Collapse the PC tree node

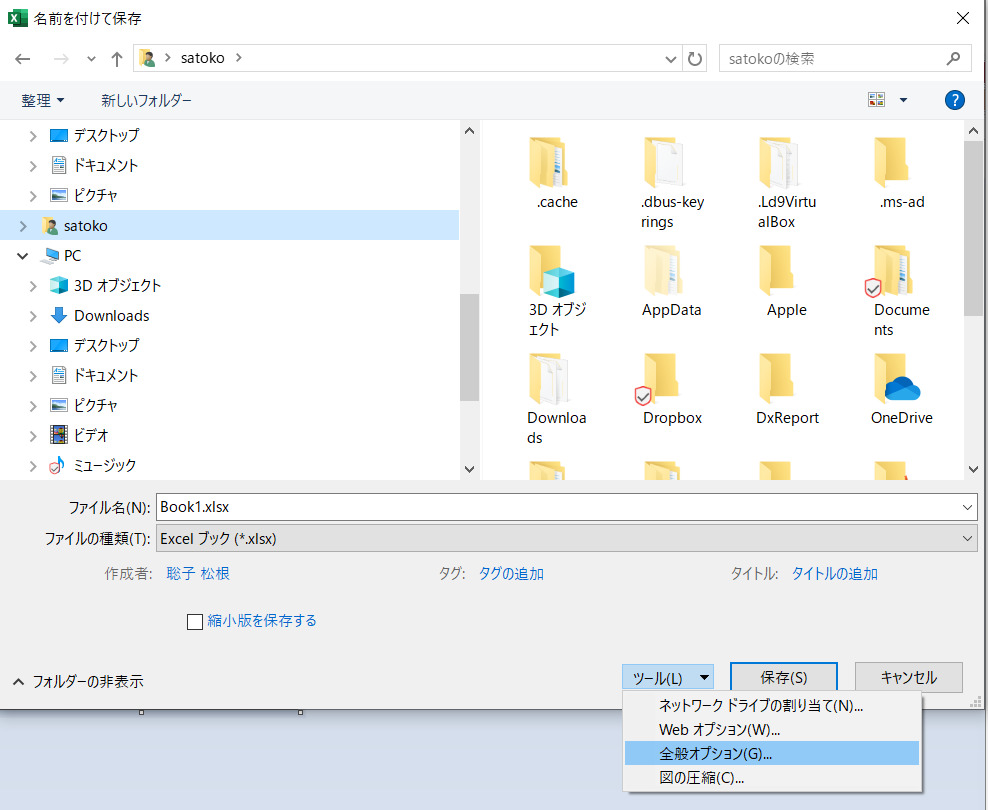click(x=23, y=256)
